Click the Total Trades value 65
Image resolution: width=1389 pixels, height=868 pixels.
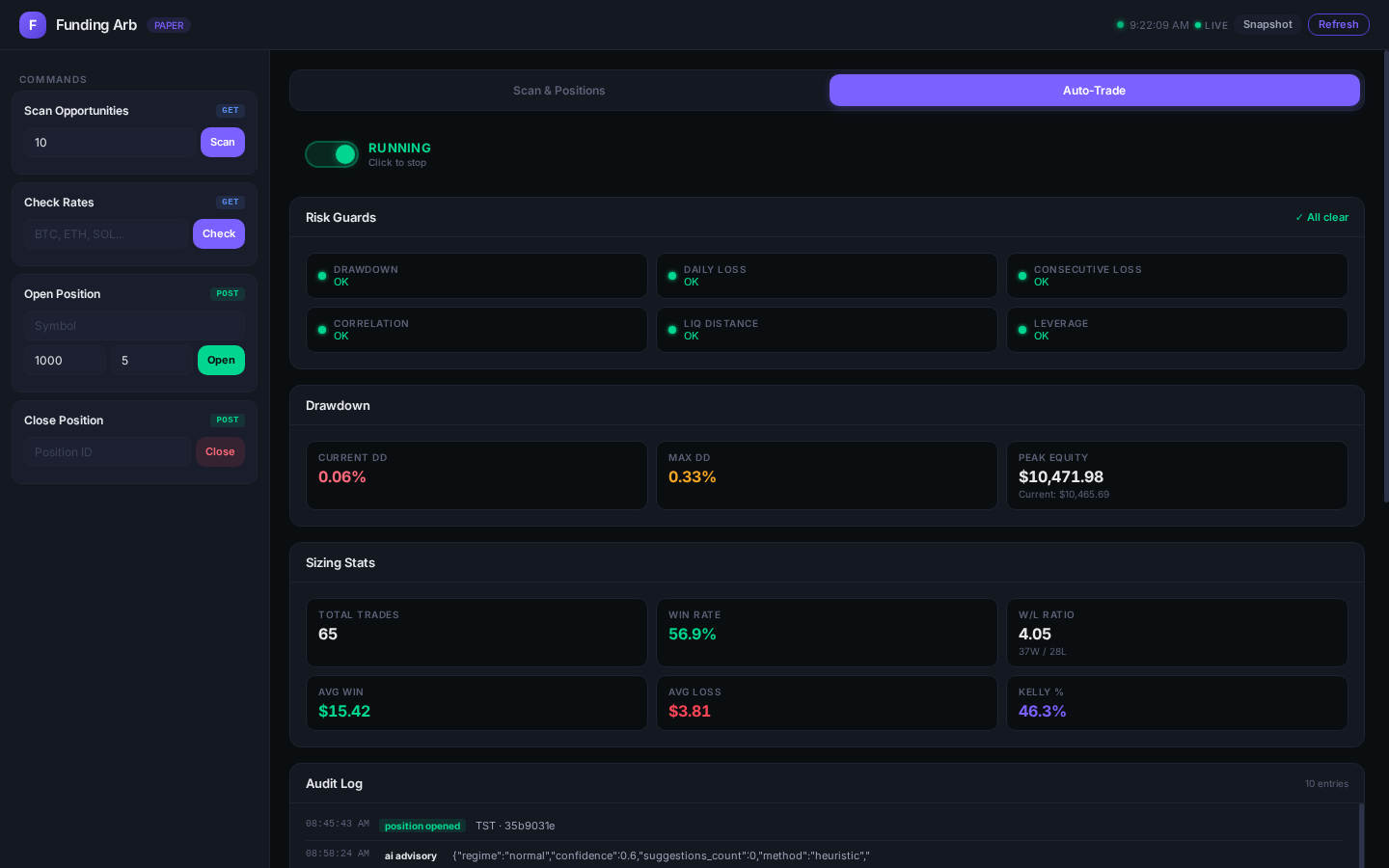pyautogui.click(x=328, y=635)
